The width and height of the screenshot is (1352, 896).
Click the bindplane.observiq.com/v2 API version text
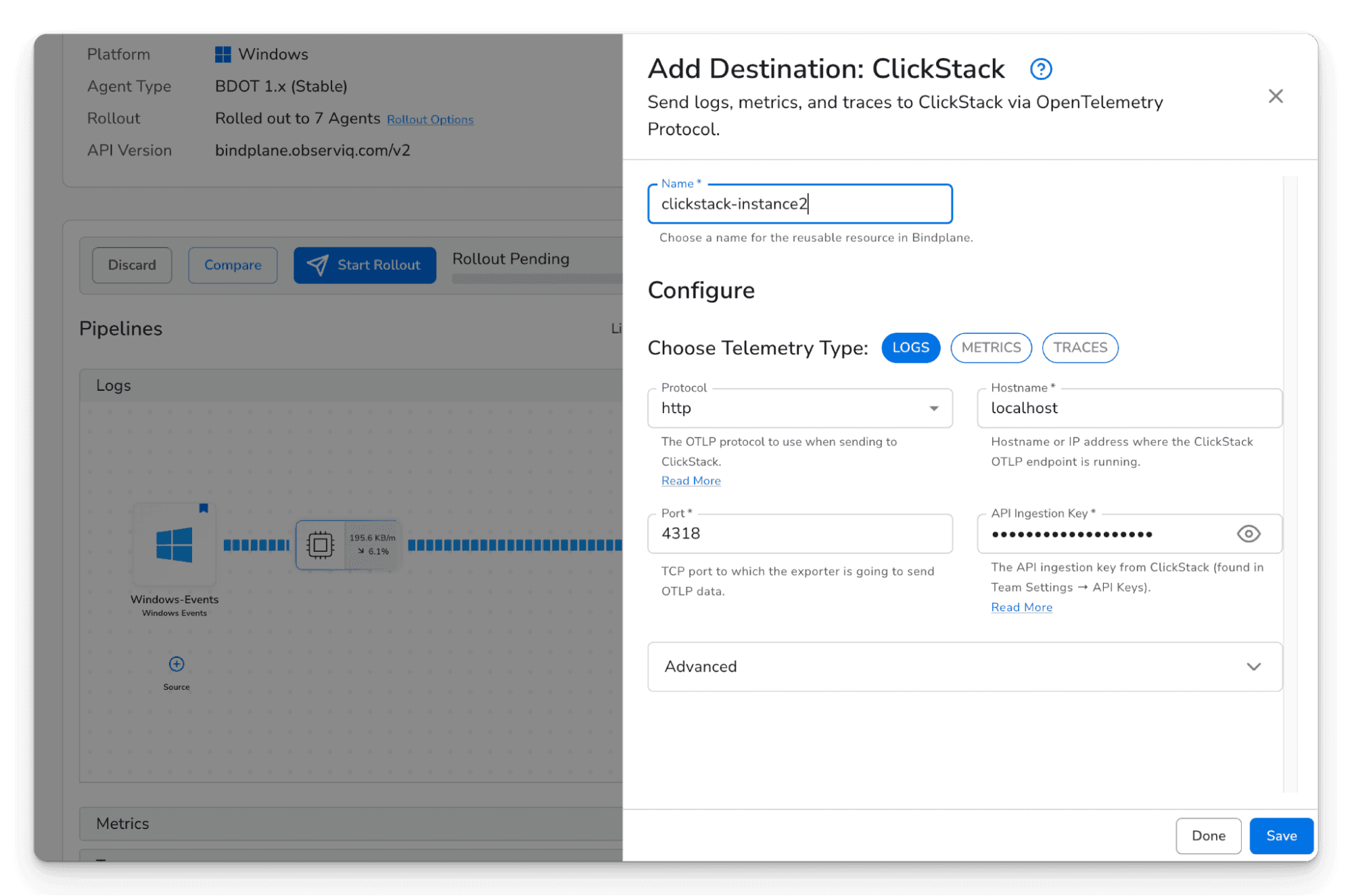tap(312, 150)
